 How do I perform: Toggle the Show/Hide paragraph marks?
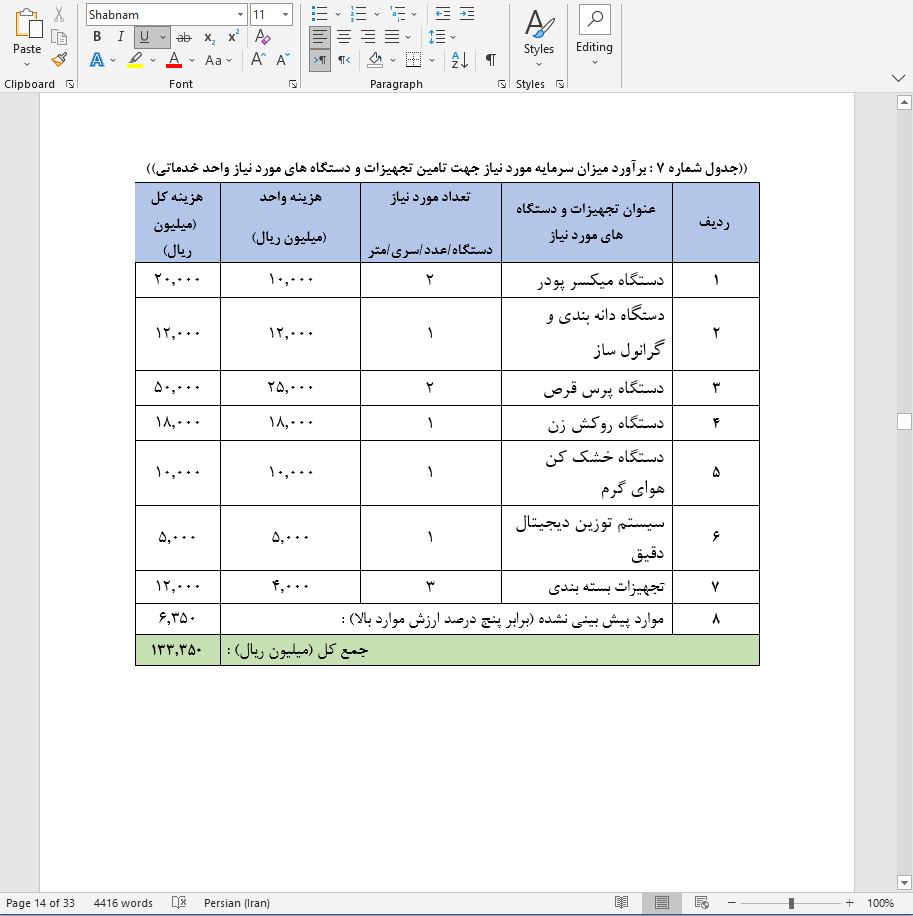pyautogui.click(x=488, y=58)
